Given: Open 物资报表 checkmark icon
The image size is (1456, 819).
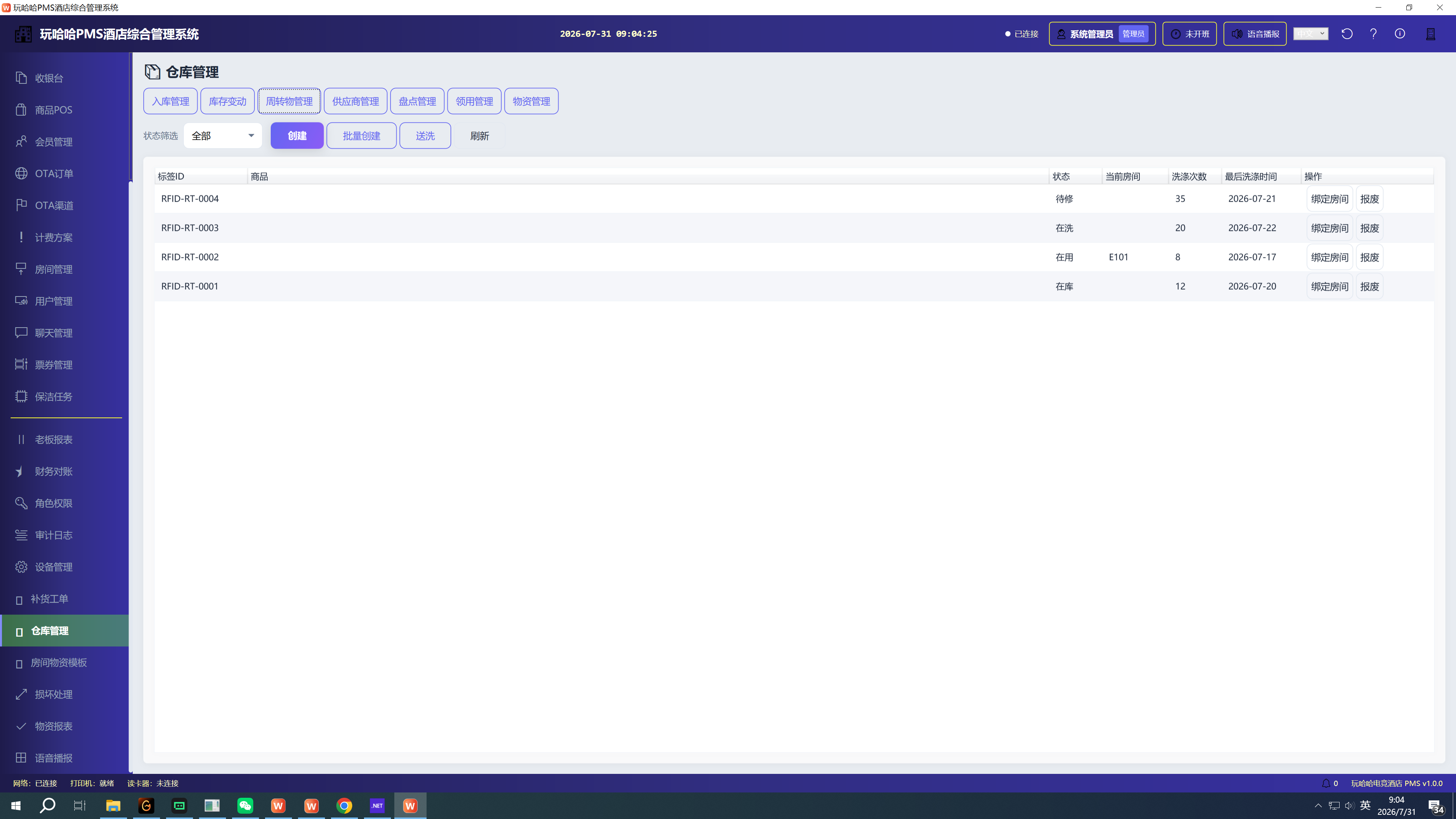Looking at the screenshot, I should [21, 726].
